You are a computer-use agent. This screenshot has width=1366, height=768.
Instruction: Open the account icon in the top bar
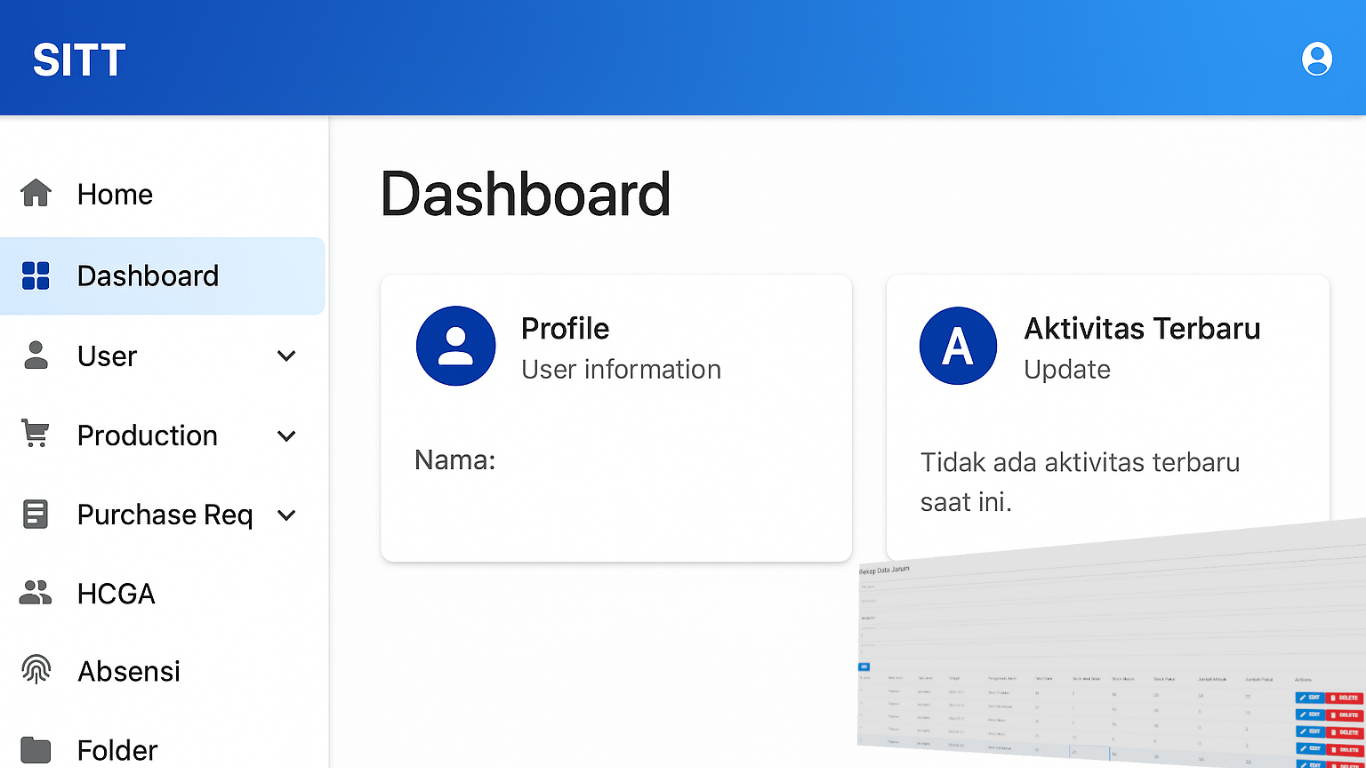click(x=1316, y=57)
